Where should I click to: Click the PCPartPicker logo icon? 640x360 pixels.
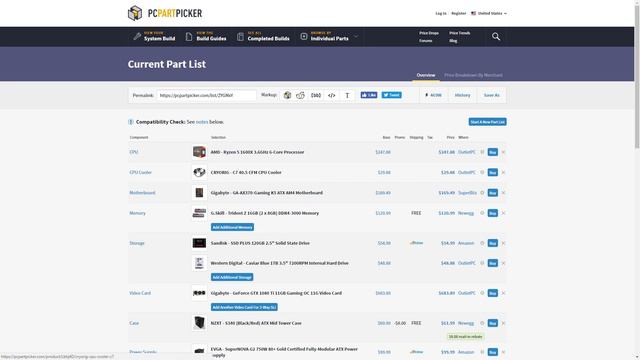tap(135, 13)
